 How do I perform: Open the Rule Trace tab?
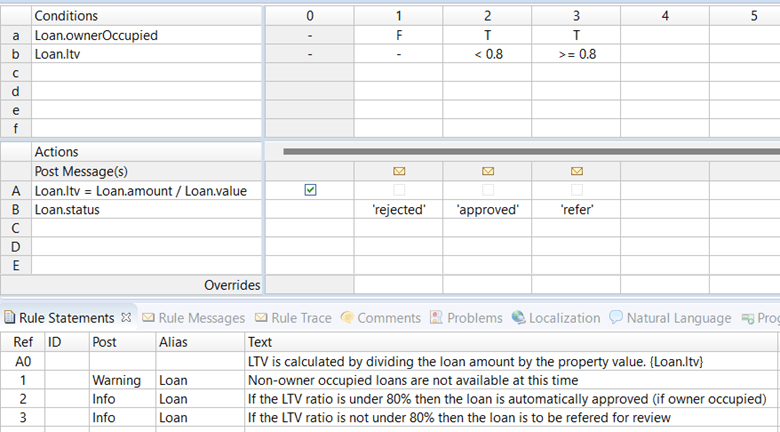coord(300,318)
